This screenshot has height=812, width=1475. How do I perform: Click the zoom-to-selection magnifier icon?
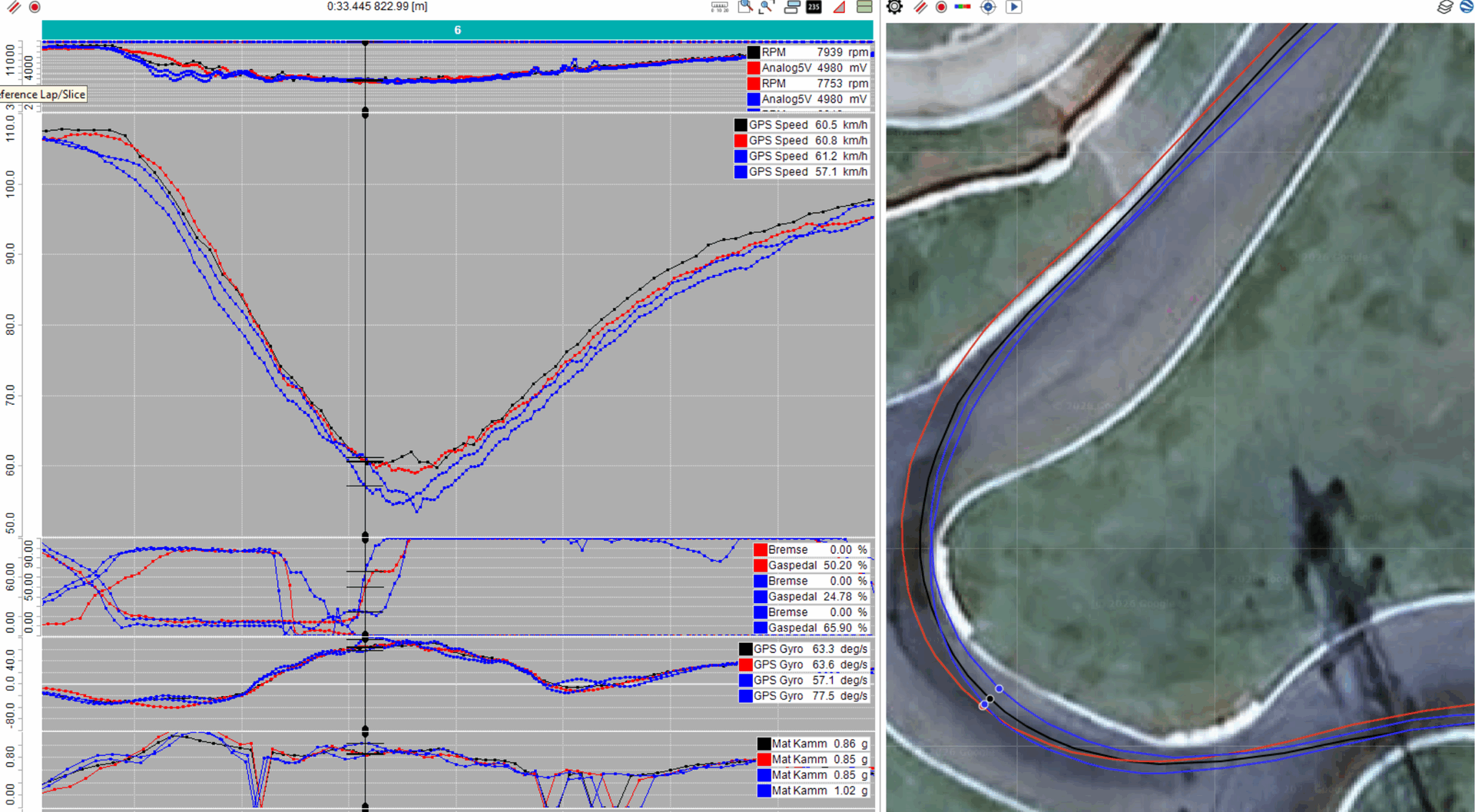point(766,7)
